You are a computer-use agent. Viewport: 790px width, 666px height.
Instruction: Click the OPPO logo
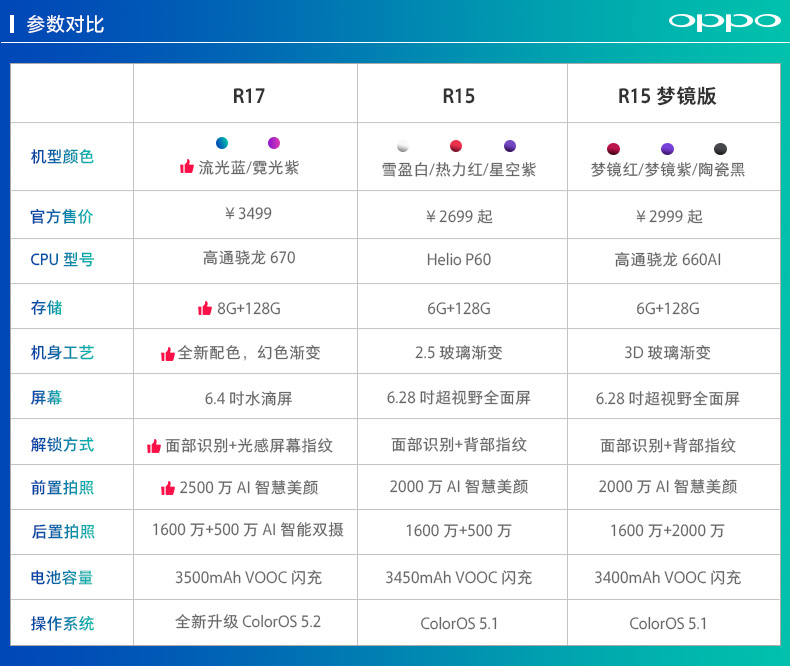pyautogui.click(x=724, y=22)
